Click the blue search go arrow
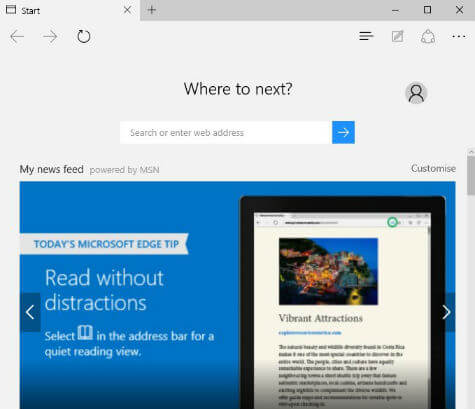This screenshot has height=409, width=475. point(343,132)
